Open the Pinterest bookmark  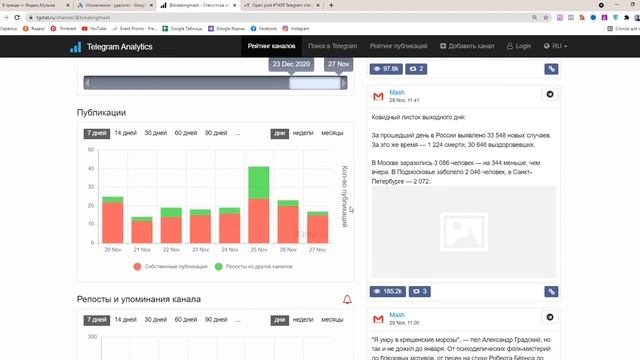click(64, 29)
